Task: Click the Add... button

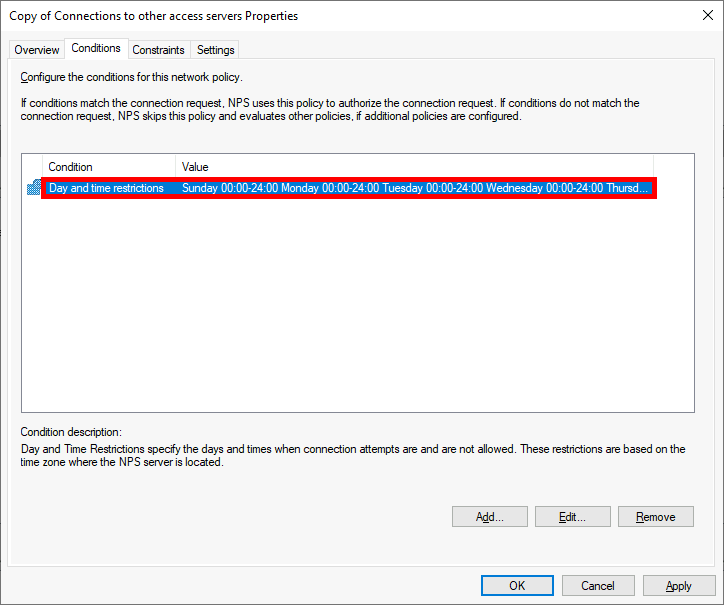Action: tap(490, 516)
